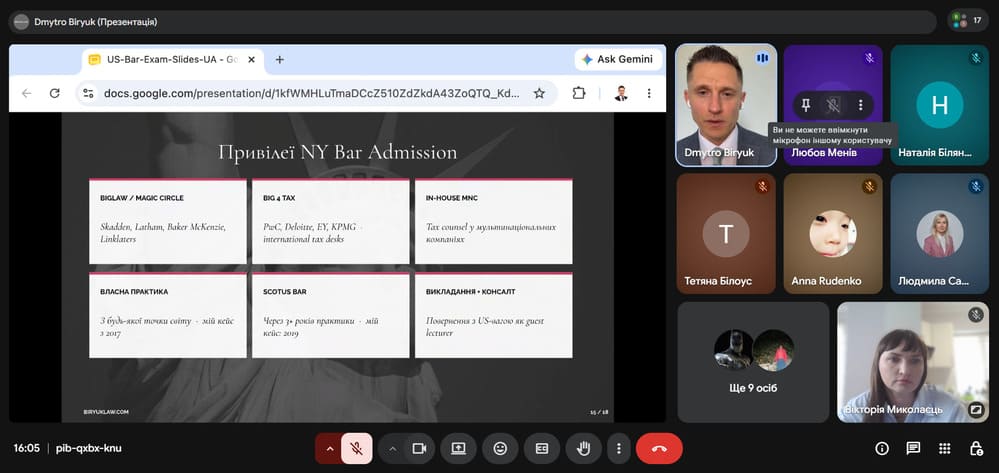
Task: Select Anna Rudenko's participant tile
Action: (833, 234)
